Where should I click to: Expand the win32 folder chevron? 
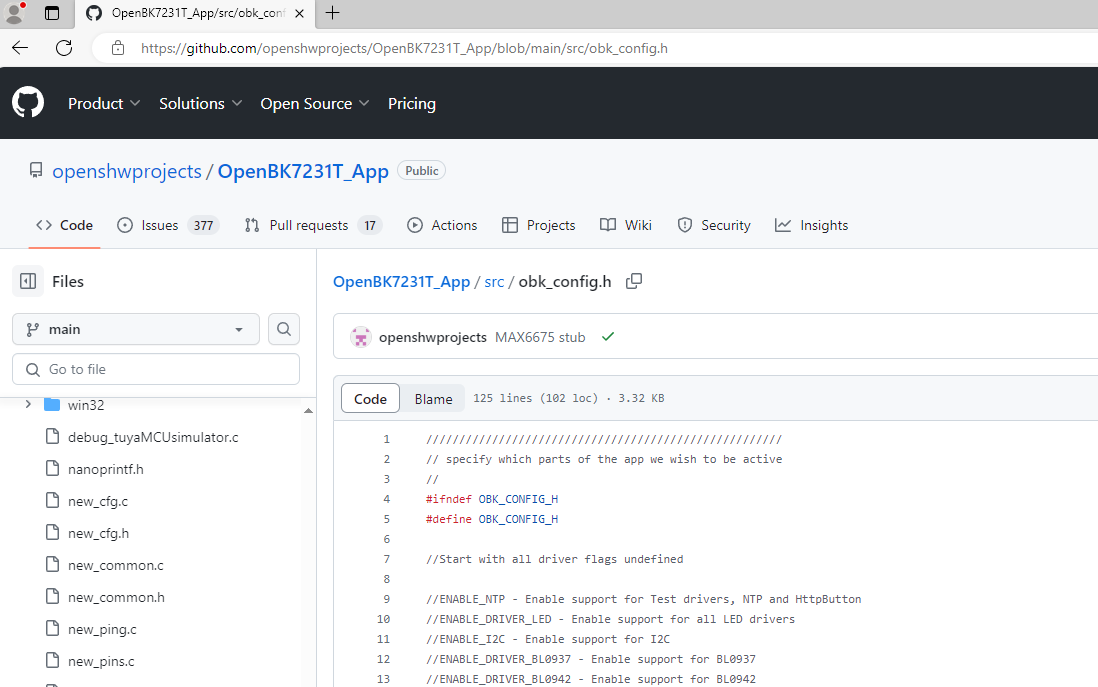tap(28, 404)
